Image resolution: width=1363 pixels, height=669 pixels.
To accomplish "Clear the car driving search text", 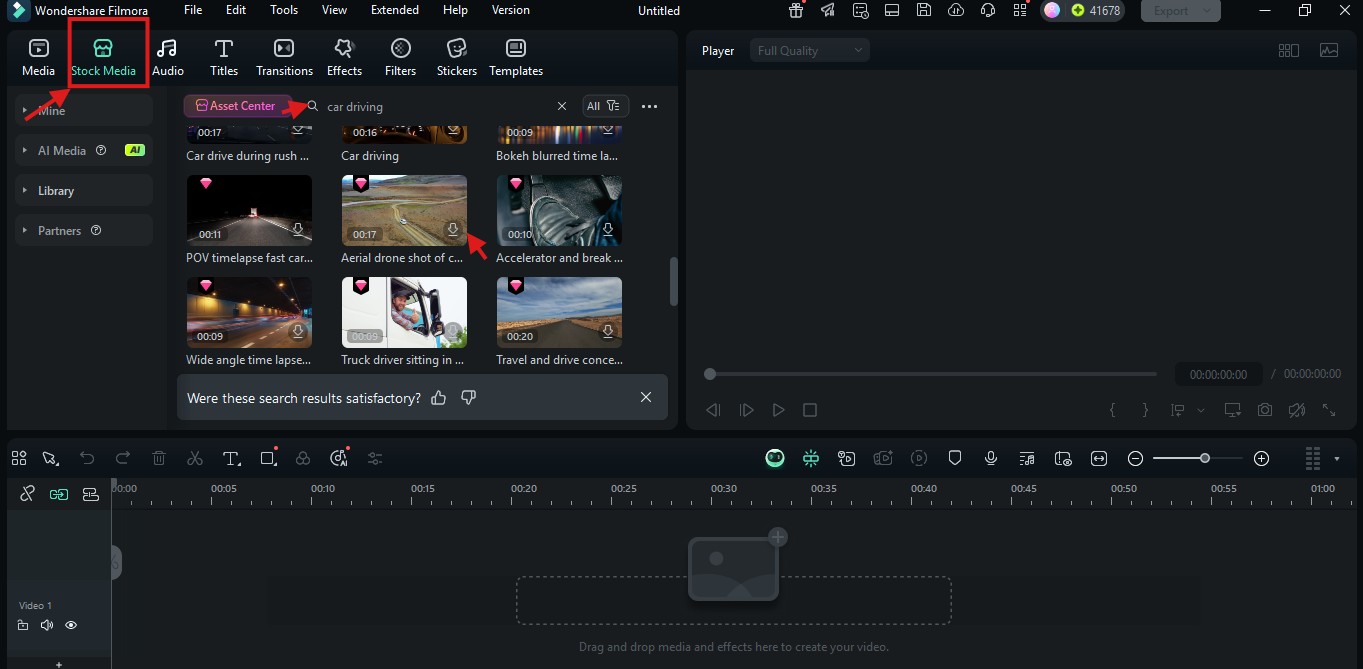I will pos(561,106).
